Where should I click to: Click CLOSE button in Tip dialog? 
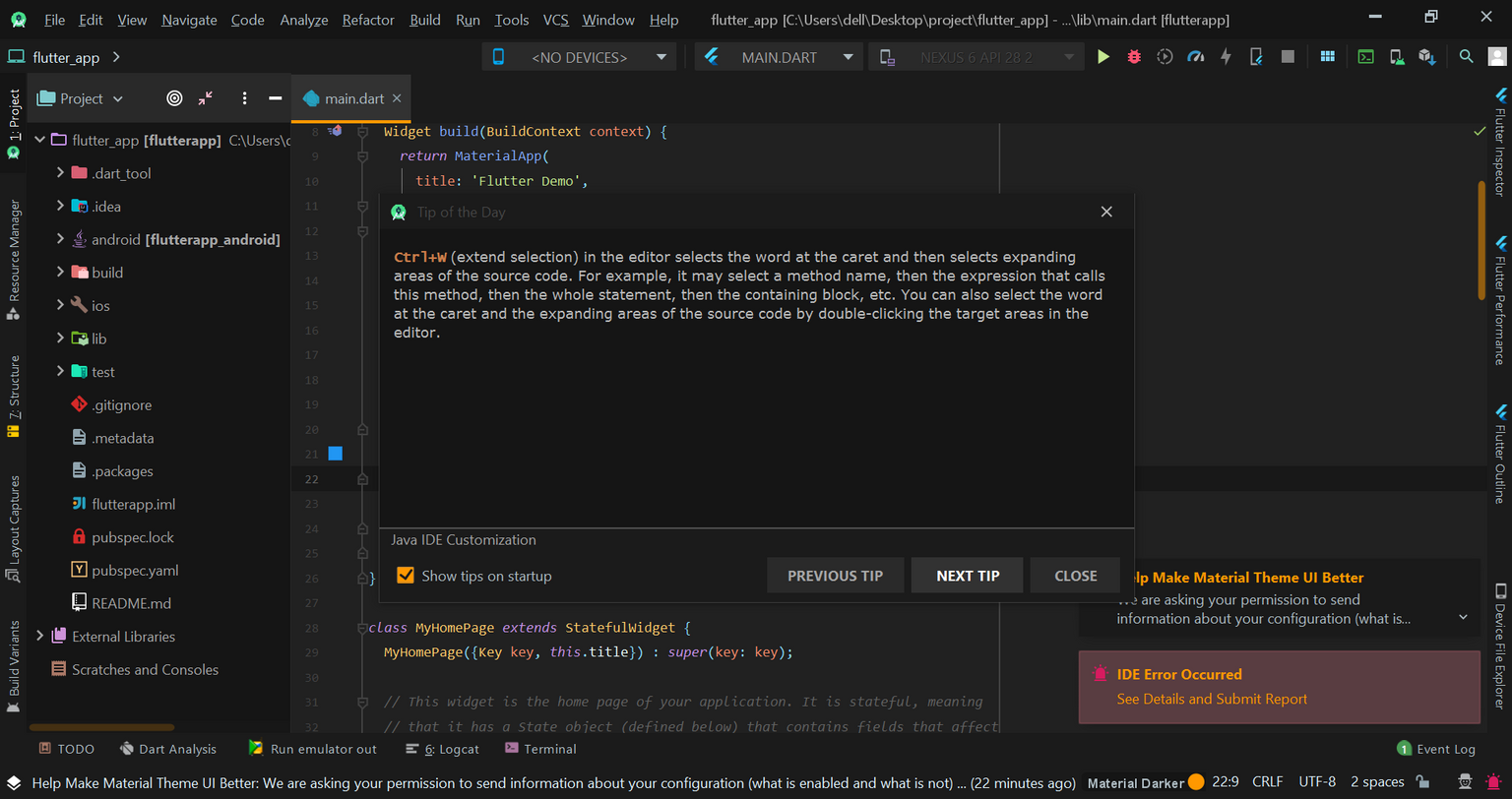[x=1076, y=576]
